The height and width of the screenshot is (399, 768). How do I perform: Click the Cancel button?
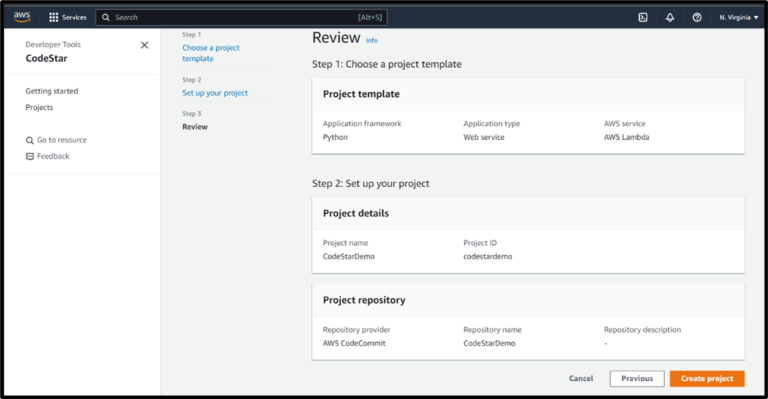click(x=581, y=378)
